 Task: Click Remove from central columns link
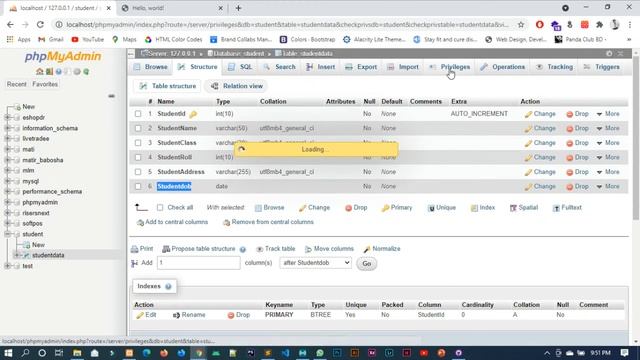coord(268,222)
